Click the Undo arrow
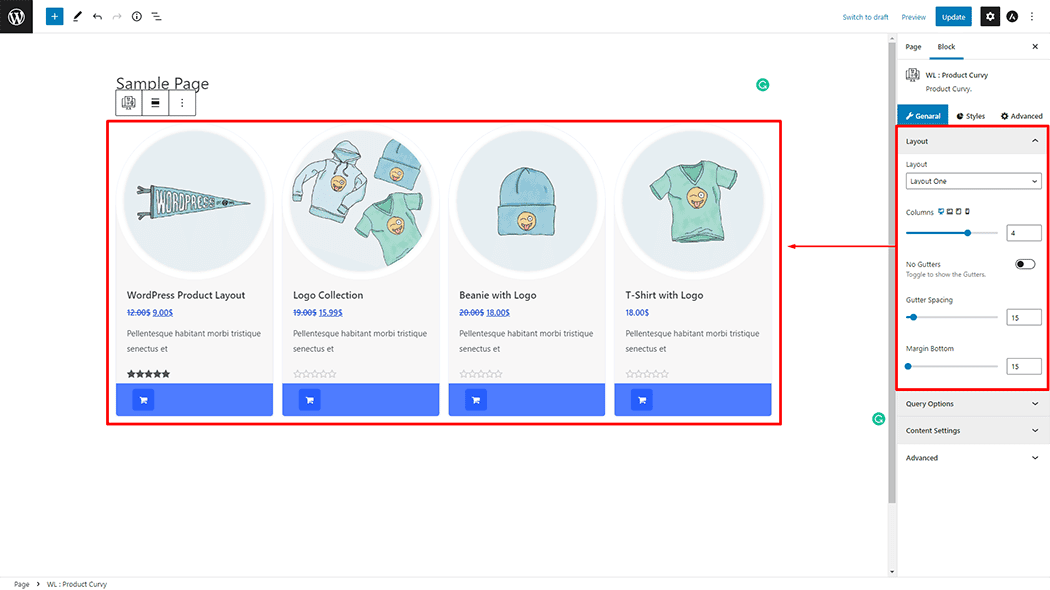Image resolution: width=1050 pixels, height=590 pixels. coord(97,17)
